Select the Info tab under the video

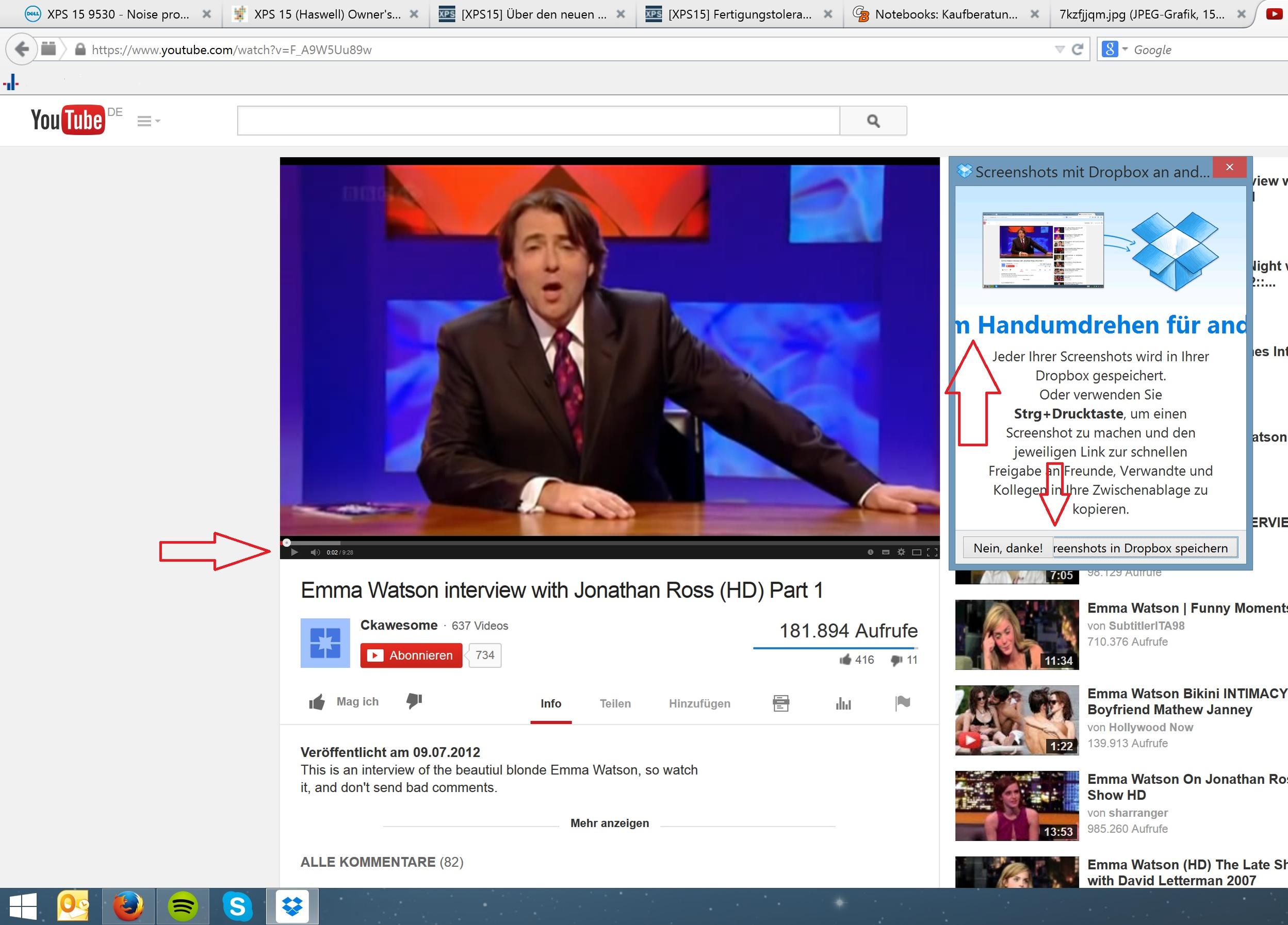coord(551,703)
